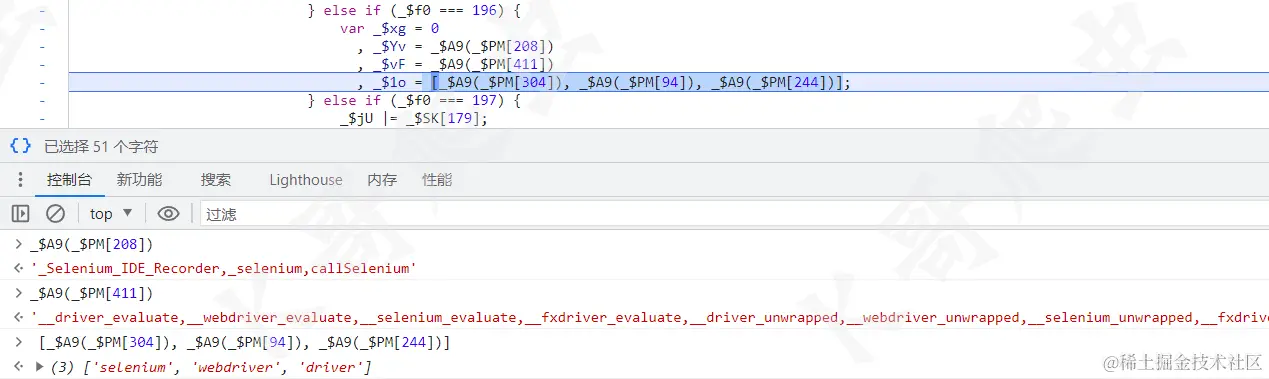This screenshot has width=1269, height=379.
Task: Click the 'else if (_$f0 === 197)' line
Action: [x=414, y=100]
